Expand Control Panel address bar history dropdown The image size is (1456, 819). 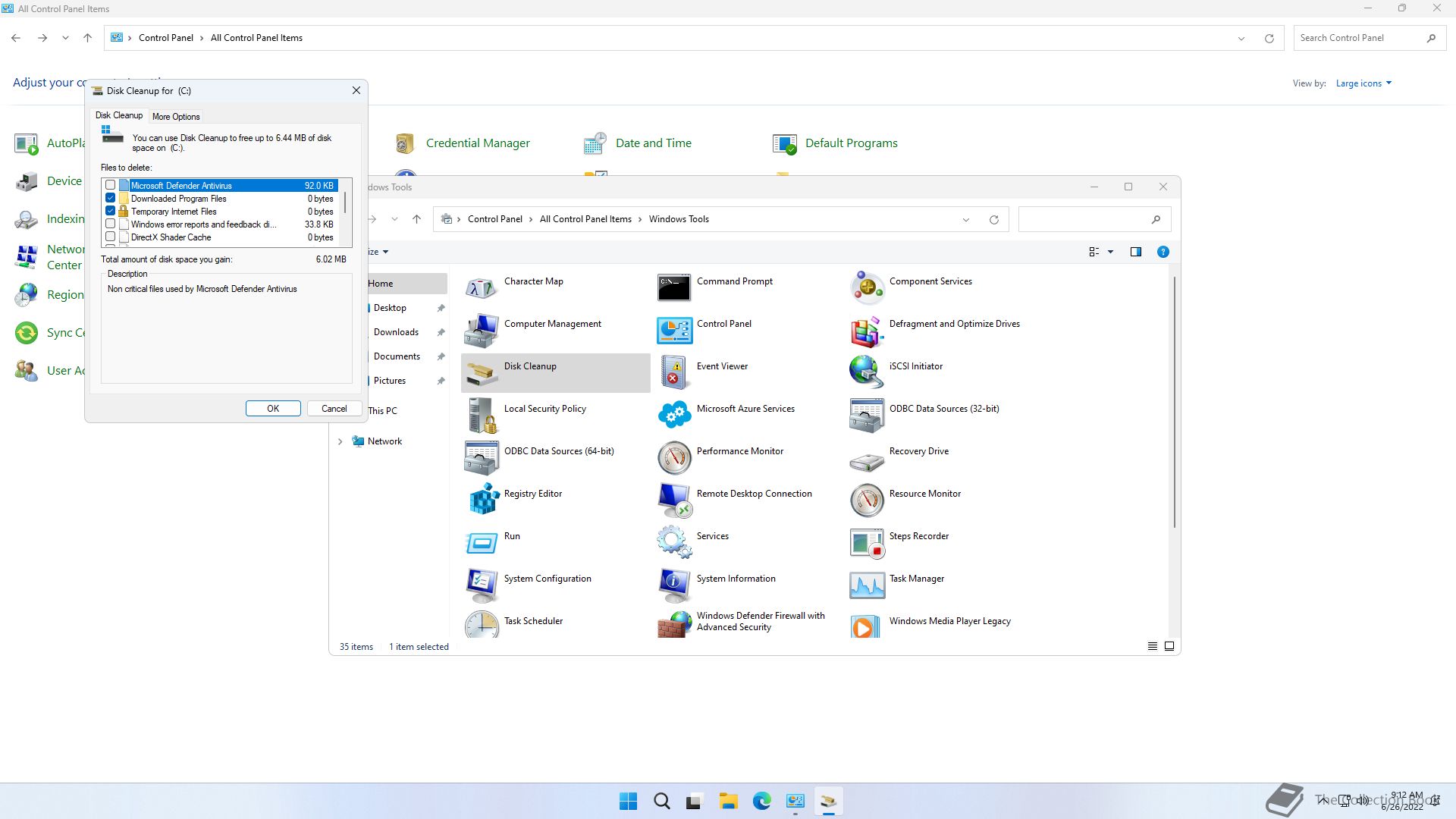[1241, 38]
